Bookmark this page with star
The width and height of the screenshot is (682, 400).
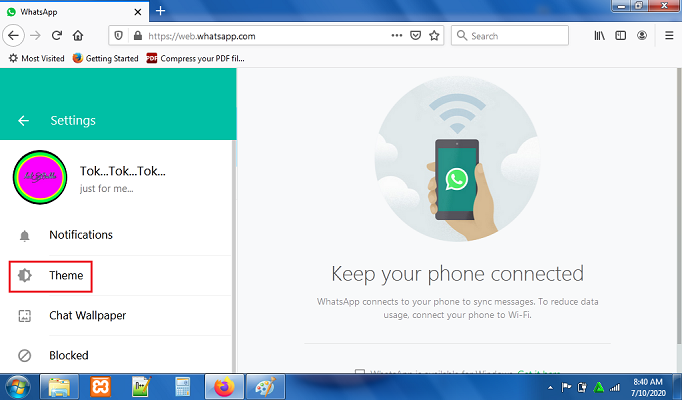pos(434,36)
